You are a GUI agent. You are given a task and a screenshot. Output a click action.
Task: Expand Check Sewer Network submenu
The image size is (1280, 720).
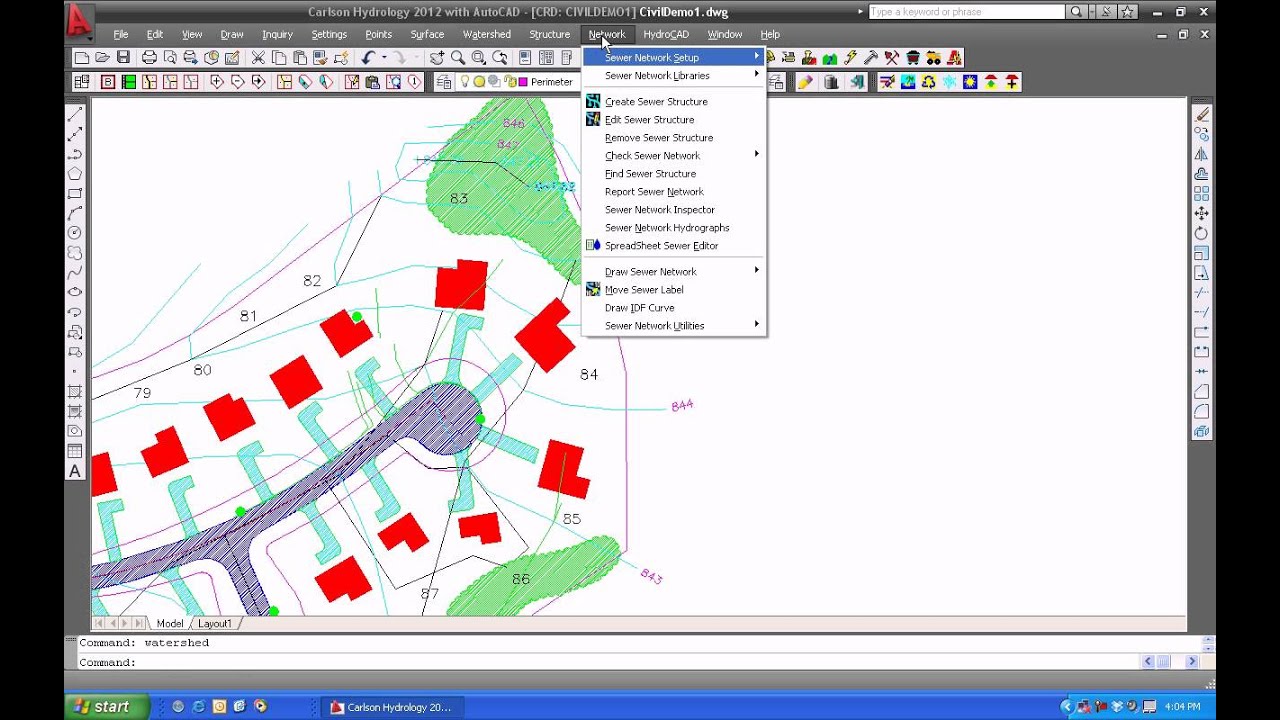click(674, 155)
